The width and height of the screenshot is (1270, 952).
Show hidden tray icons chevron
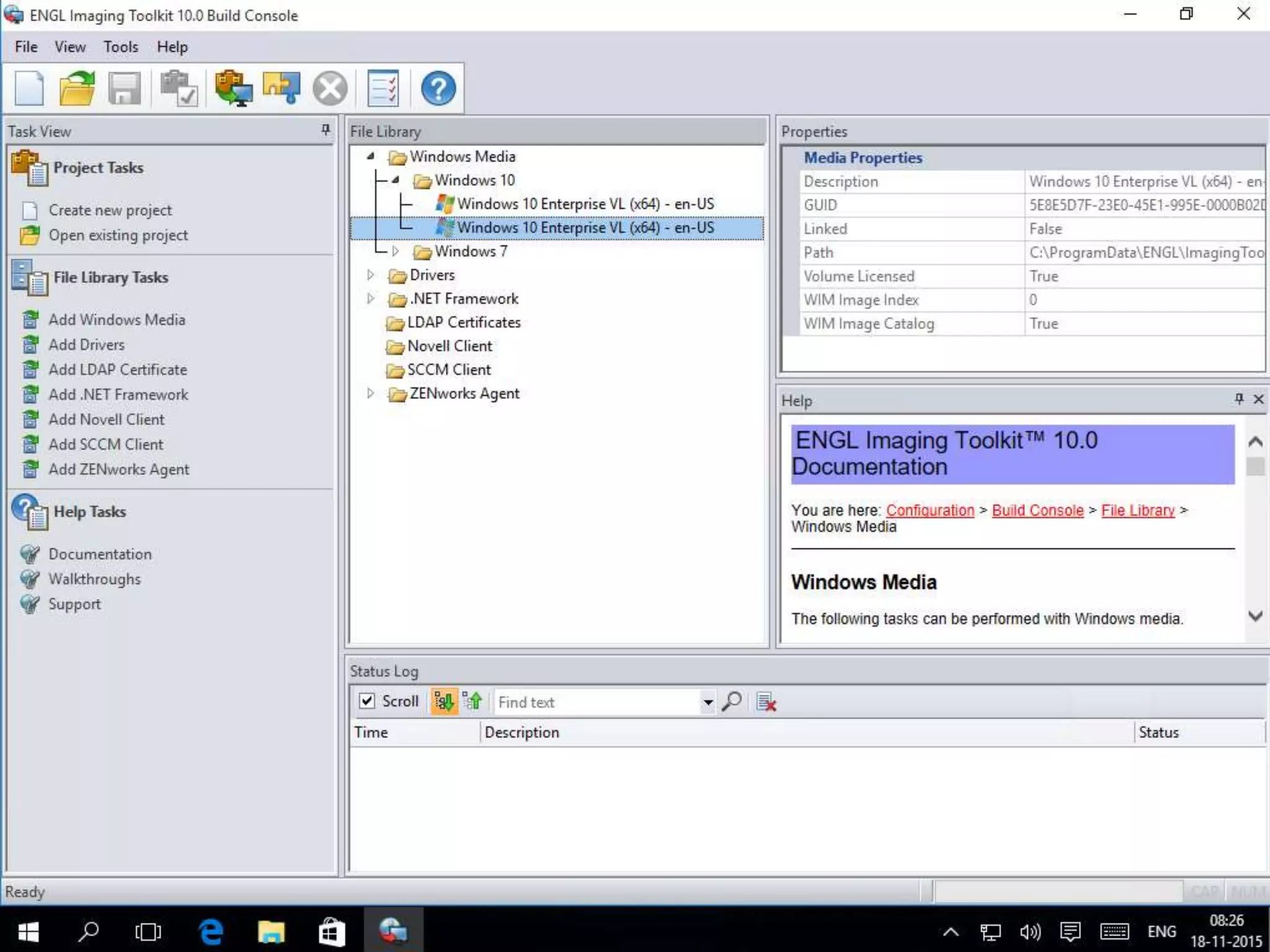951,932
